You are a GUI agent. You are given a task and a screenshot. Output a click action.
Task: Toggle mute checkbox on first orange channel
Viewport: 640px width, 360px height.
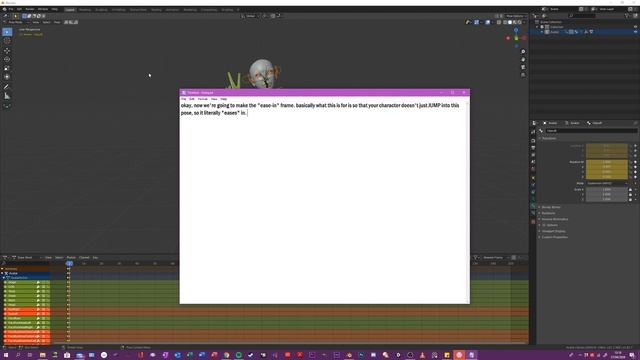coord(43,309)
